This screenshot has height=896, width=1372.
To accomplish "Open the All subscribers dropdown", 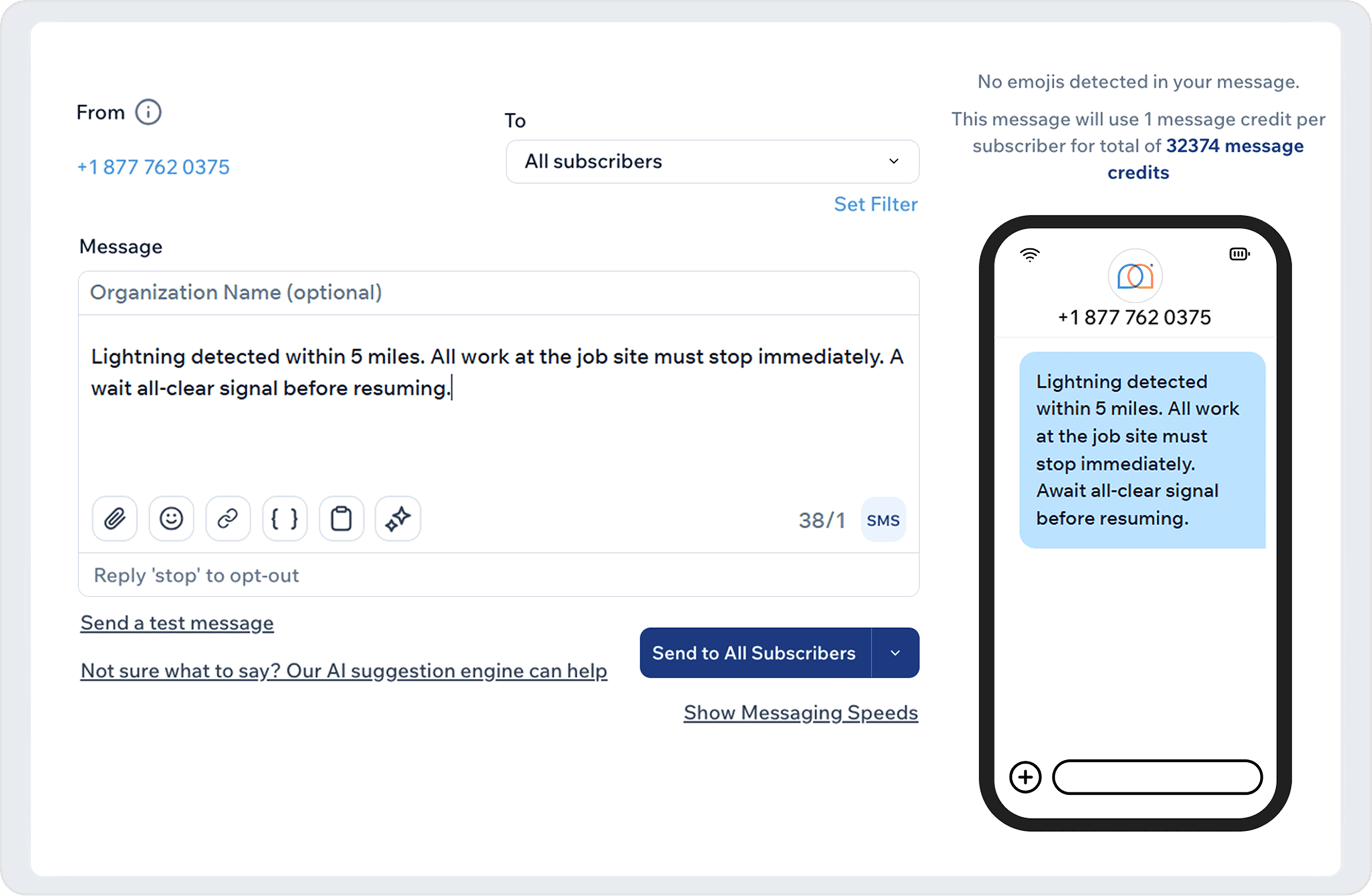I will pos(712,162).
